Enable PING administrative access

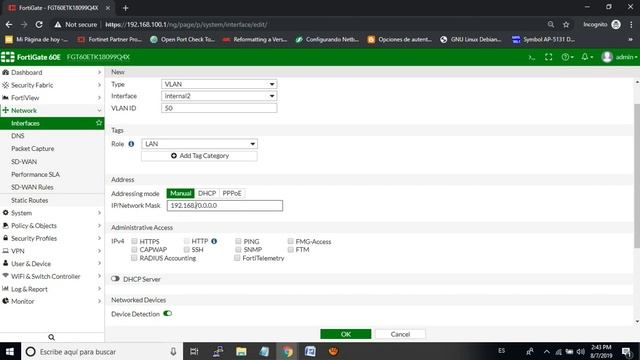pyautogui.click(x=238, y=241)
